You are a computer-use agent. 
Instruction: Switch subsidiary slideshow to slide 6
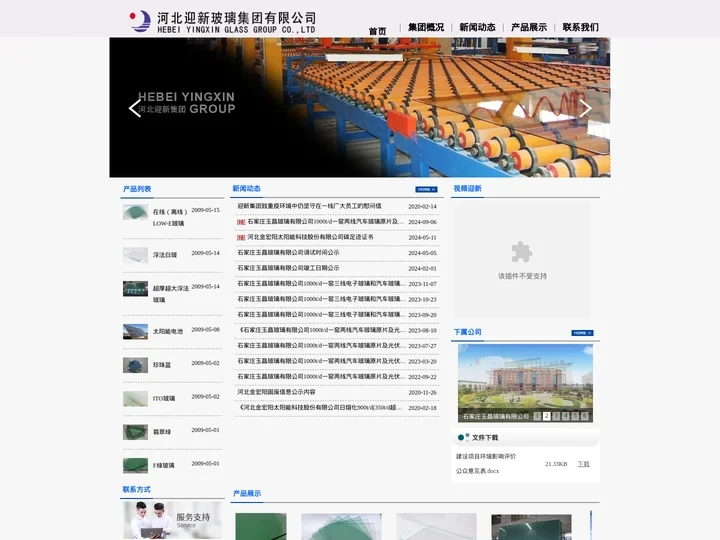point(585,416)
